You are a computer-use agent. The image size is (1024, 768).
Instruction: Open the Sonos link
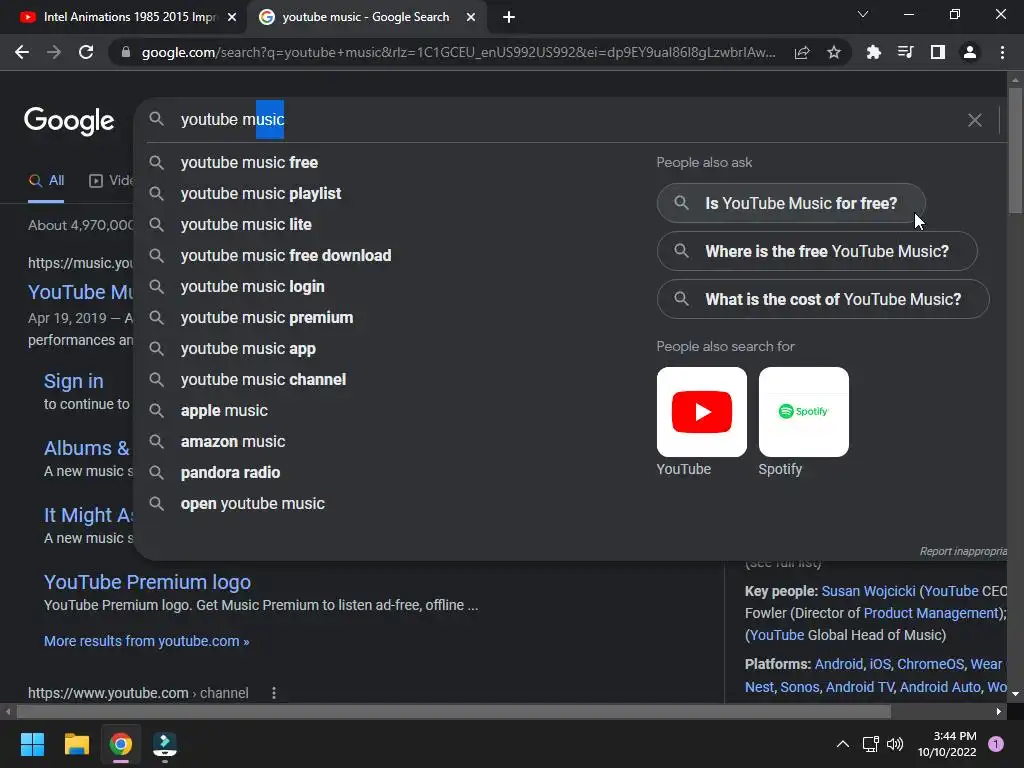(799, 687)
